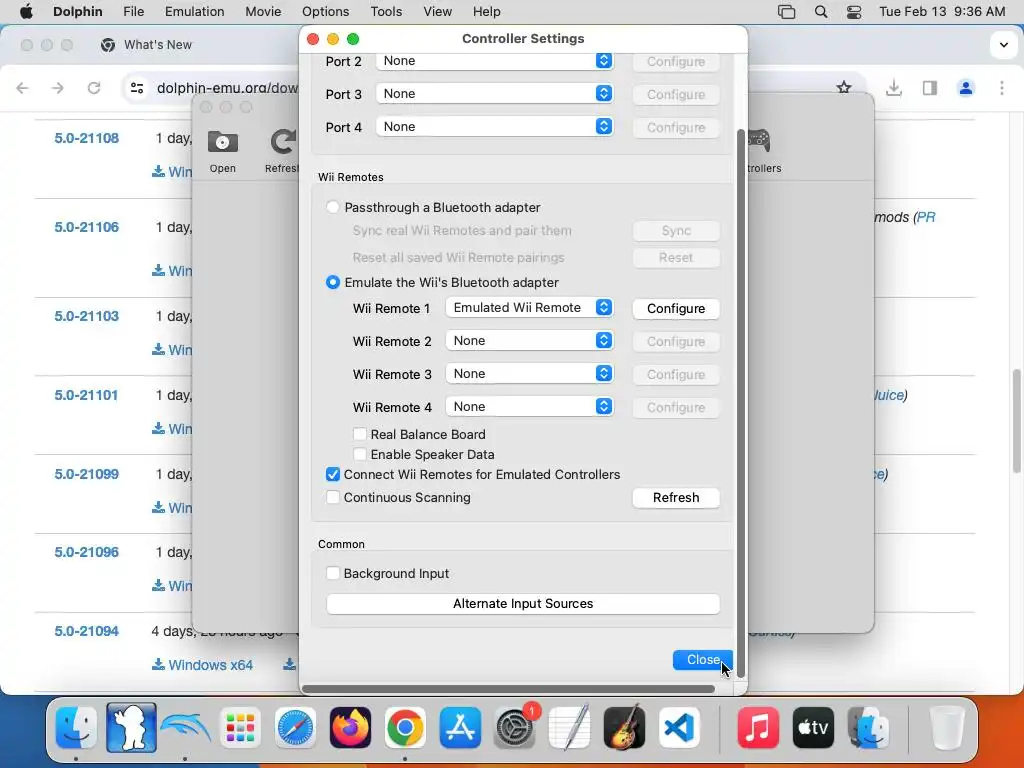Open Wii Remote 1 Emulated Wii Remote dropdown
The height and width of the screenshot is (768, 1024).
pyautogui.click(x=530, y=308)
